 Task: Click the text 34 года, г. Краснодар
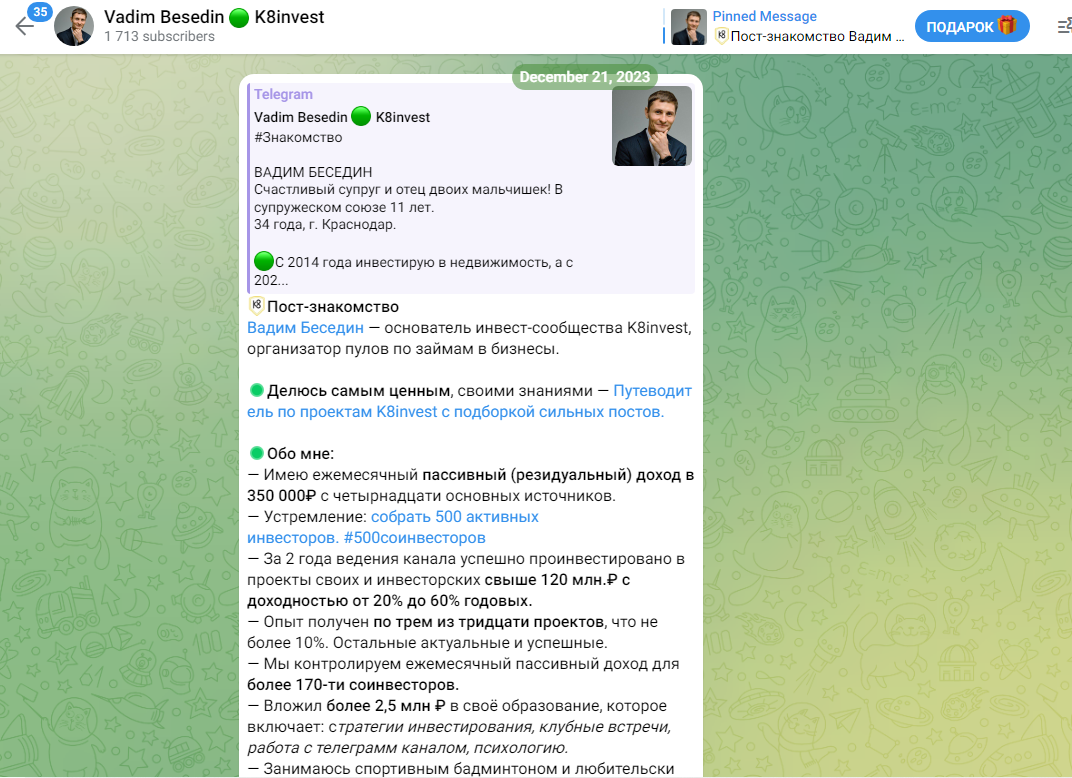point(325,224)
